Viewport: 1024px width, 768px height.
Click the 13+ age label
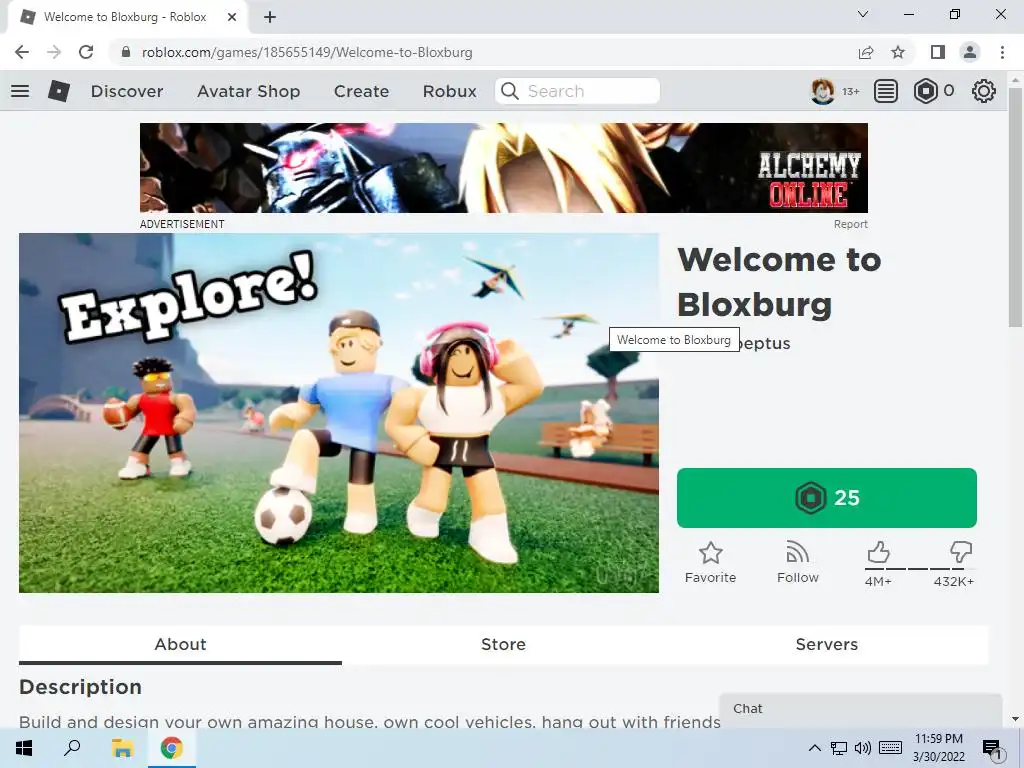click(850, 91)
